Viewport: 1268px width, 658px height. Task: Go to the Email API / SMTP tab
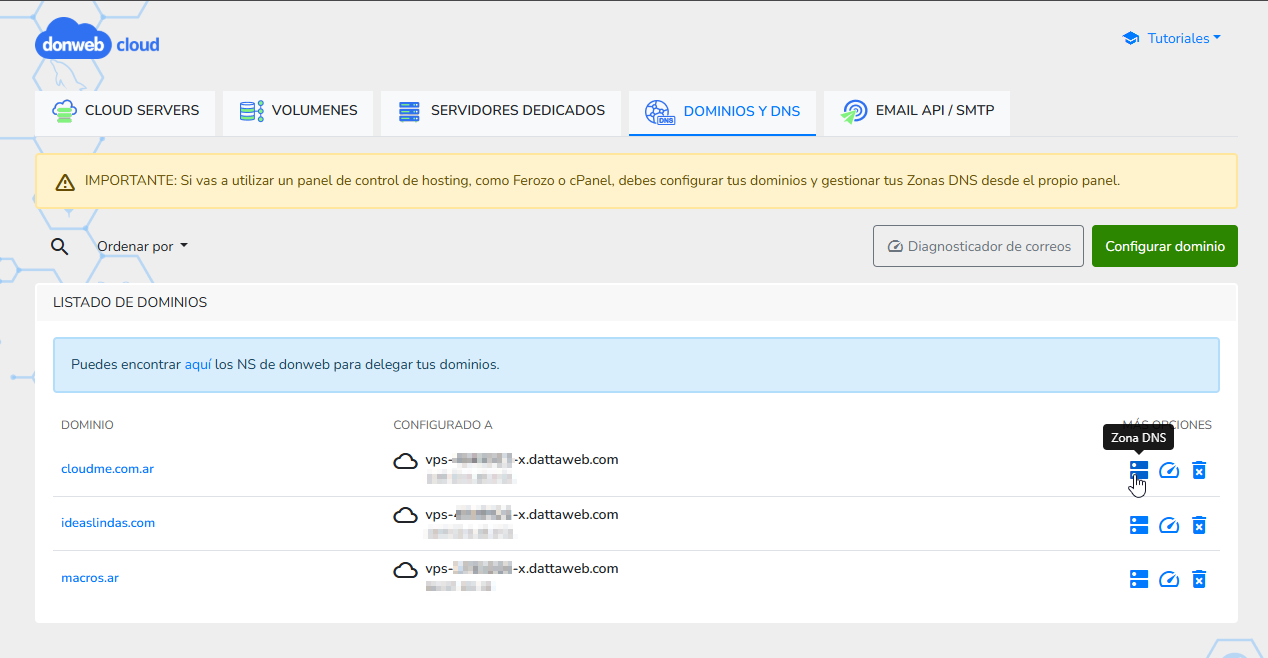click(917, 113)
